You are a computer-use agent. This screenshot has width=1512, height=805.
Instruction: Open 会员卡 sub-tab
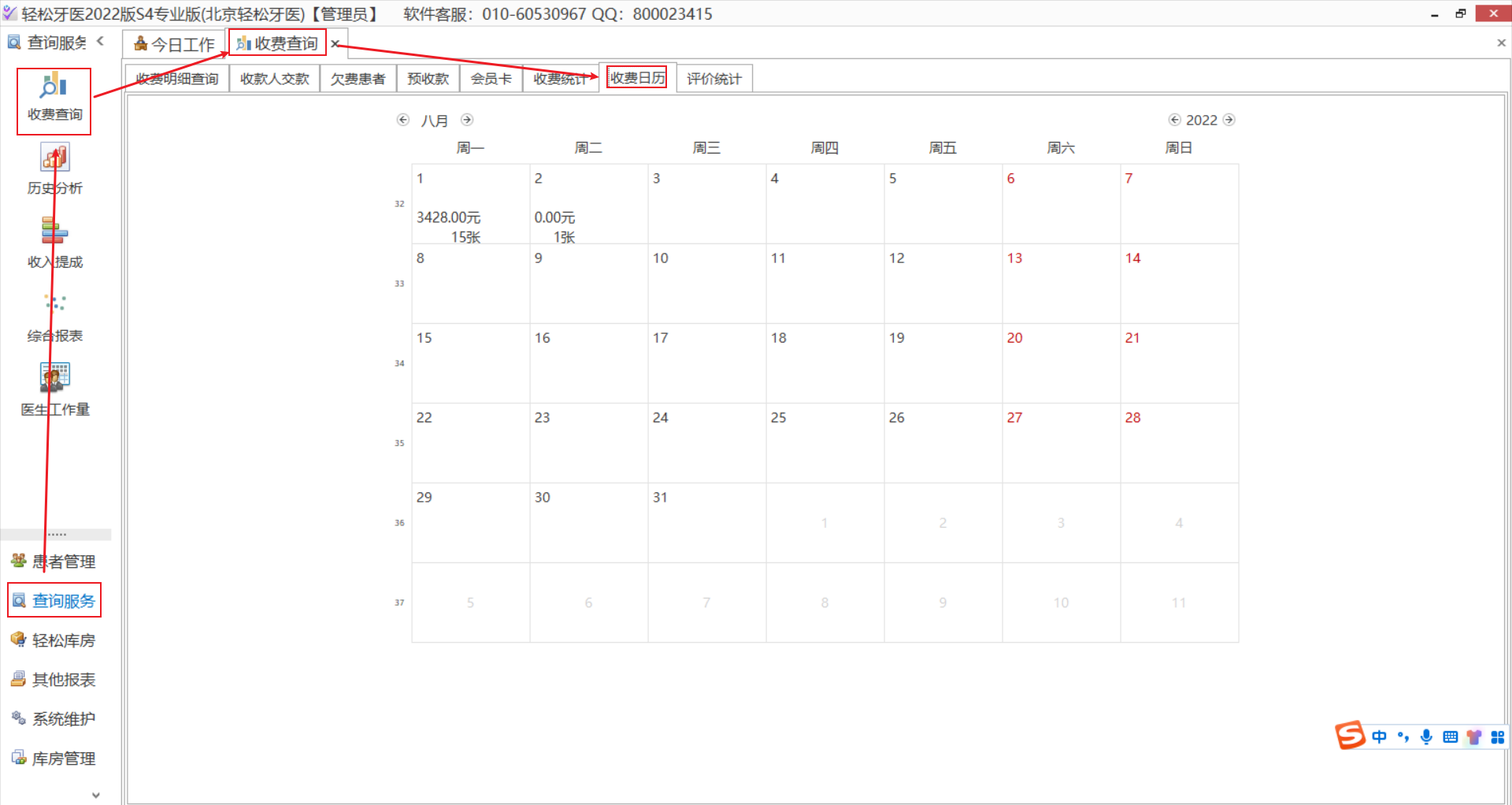[491, 79]
